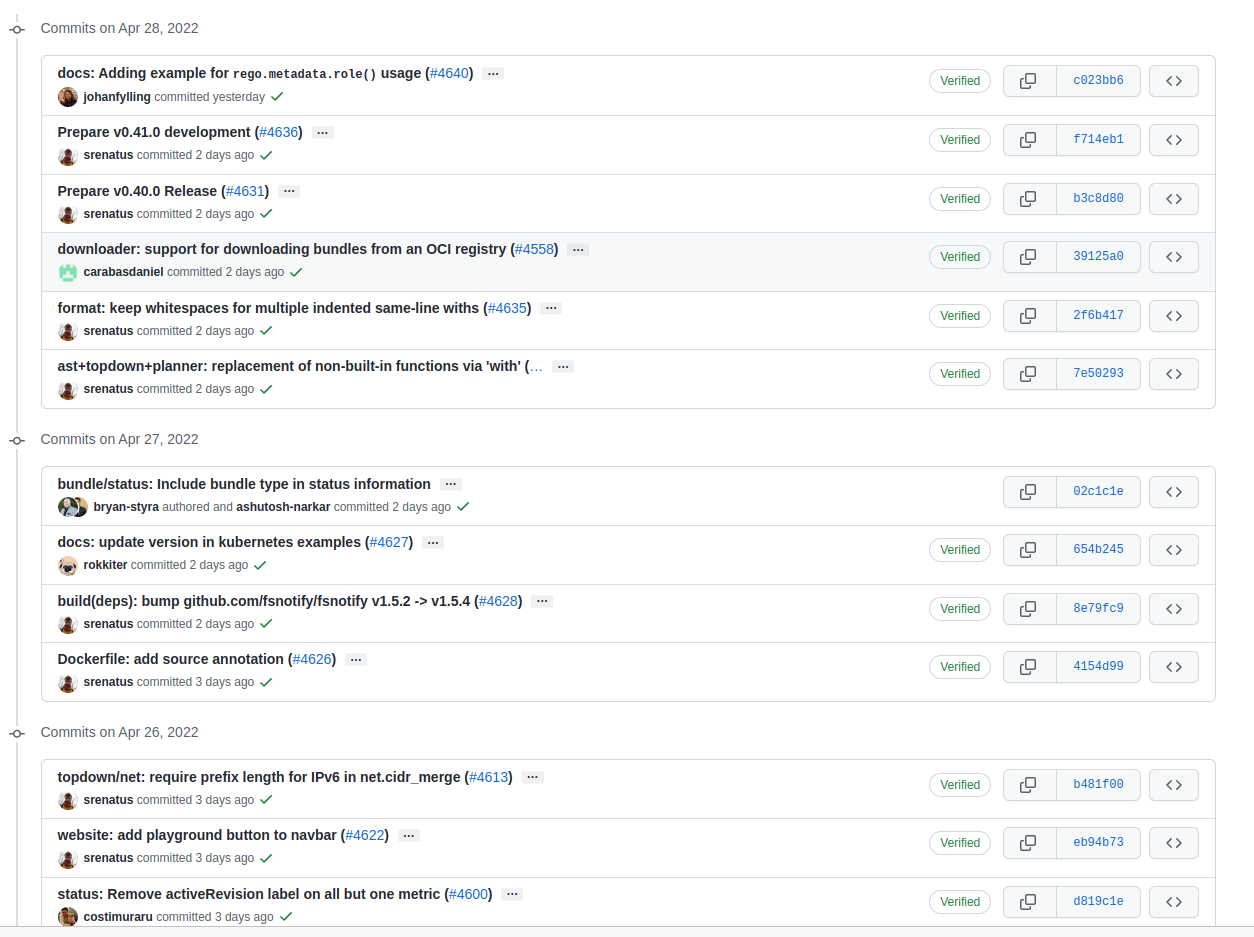Copy the SHA for commit 654b245
Image resolution: width=1254 pixels, height=937 pixels.
coord(1029,550)
